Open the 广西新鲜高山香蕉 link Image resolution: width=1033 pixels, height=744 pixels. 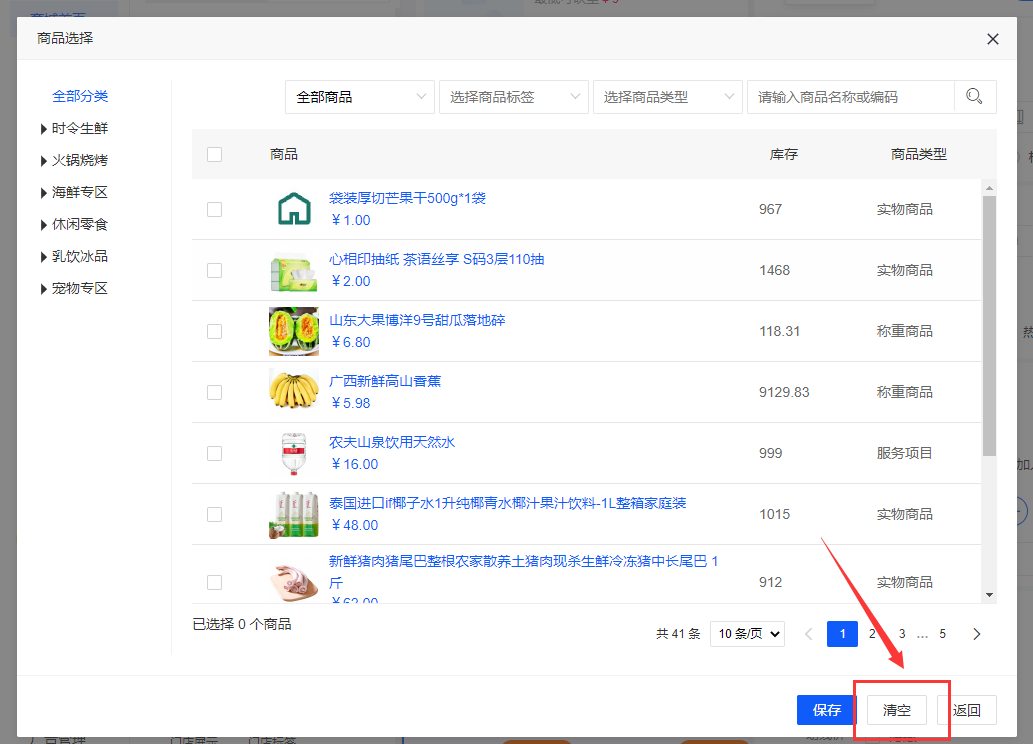pyautogui.click(x=385, y=381)
